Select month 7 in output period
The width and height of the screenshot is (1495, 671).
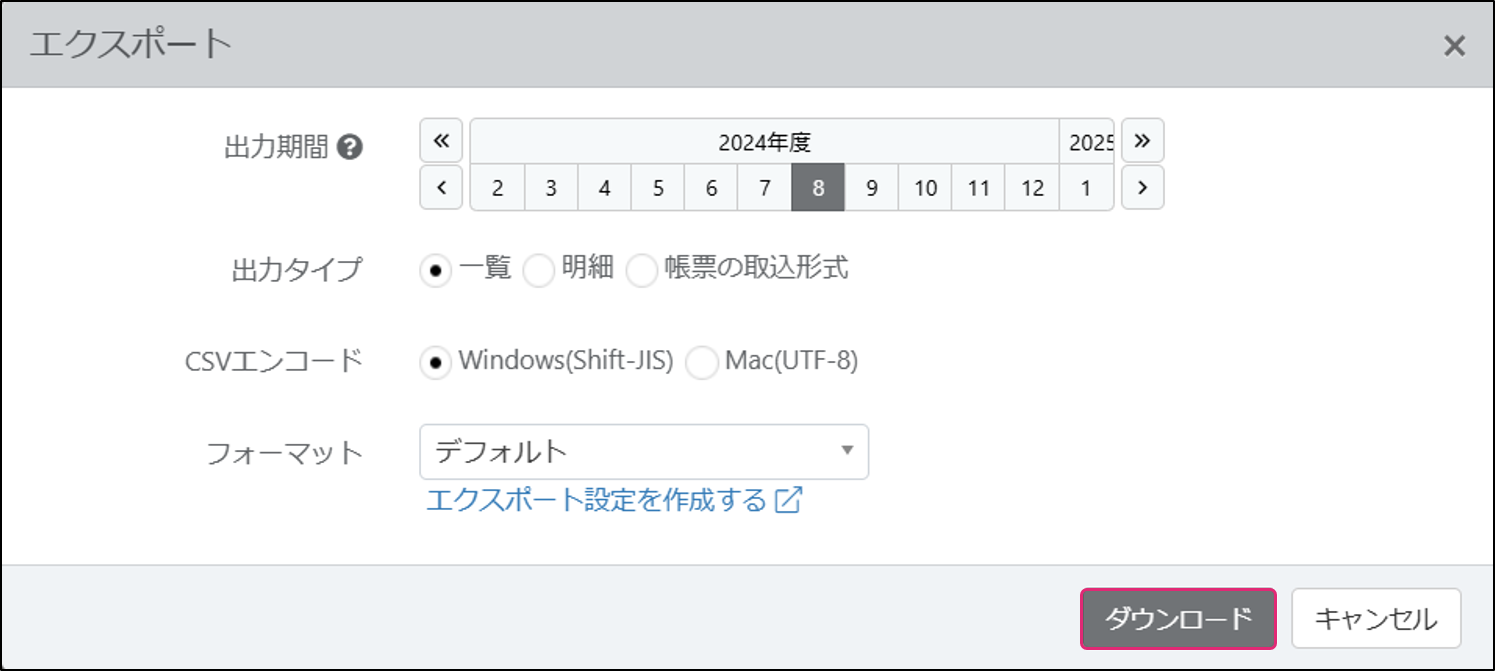point(765,188)
